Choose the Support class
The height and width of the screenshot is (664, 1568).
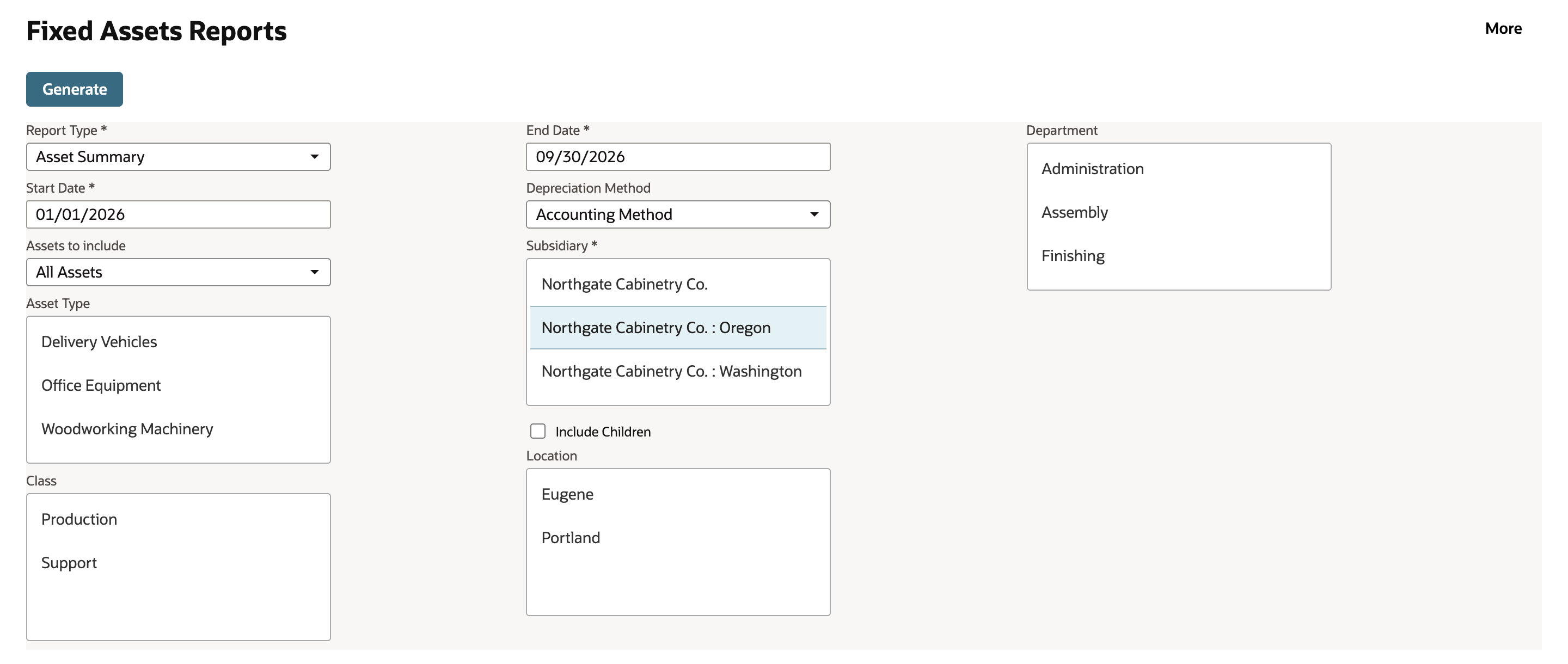(x=179, y=563)
